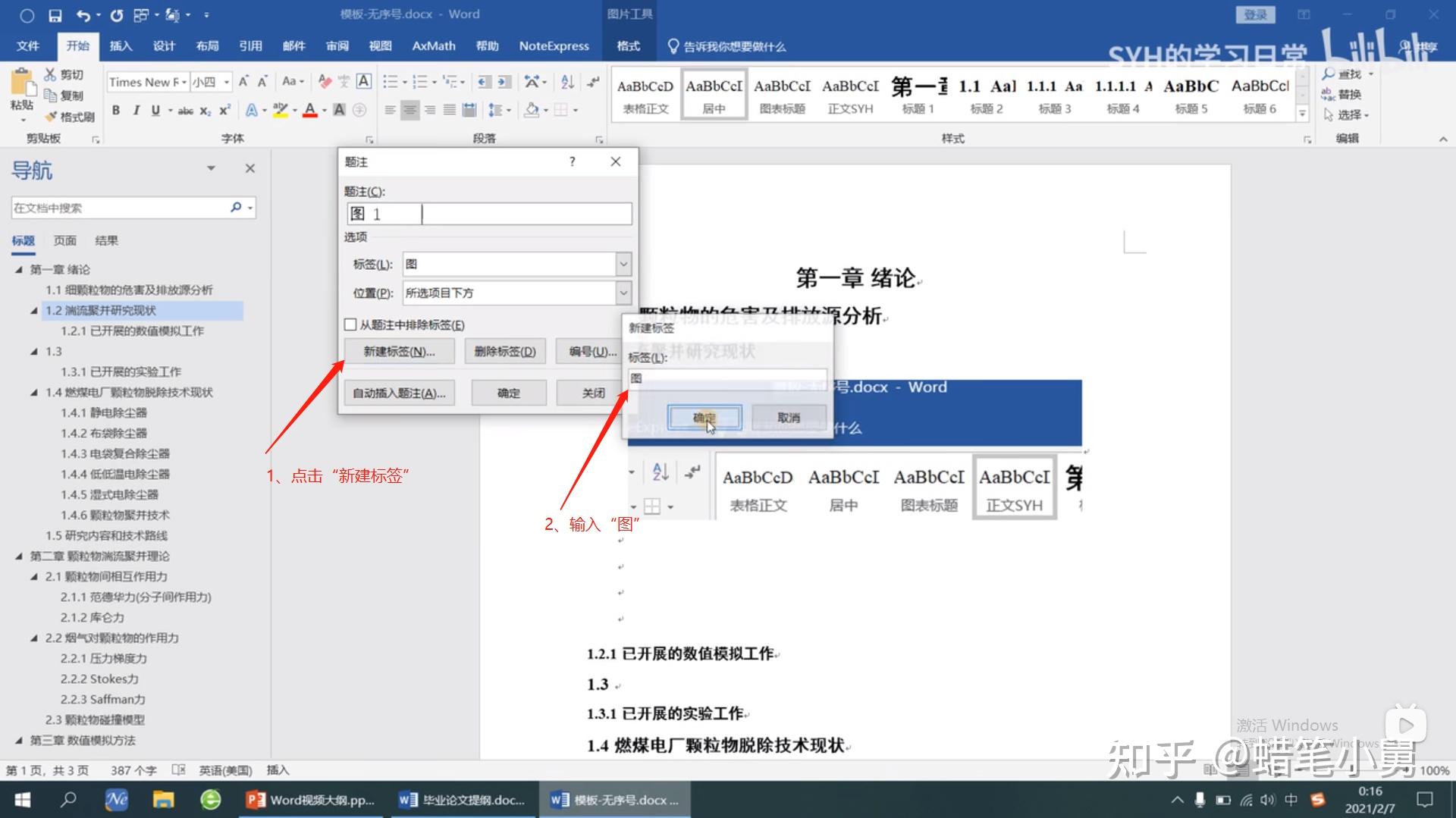Click the Align Left icon
The height and width of the screenshot is (818, 1456).
click(390, 110)
